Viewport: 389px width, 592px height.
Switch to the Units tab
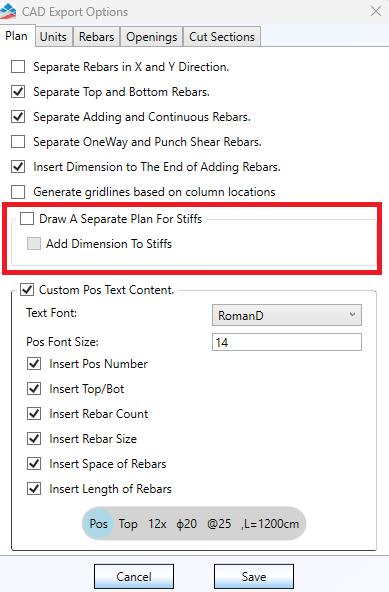pos(53,37)
